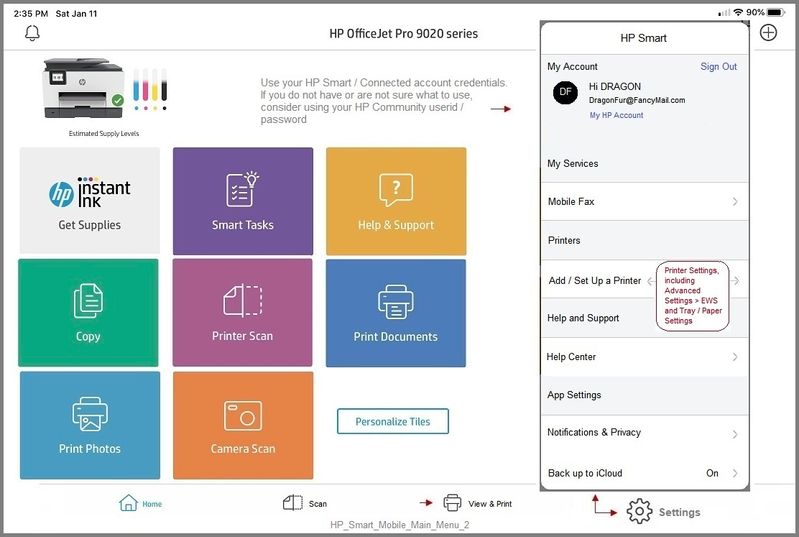
Task: Open the Settings gear tab
Action: coord(663,512)
